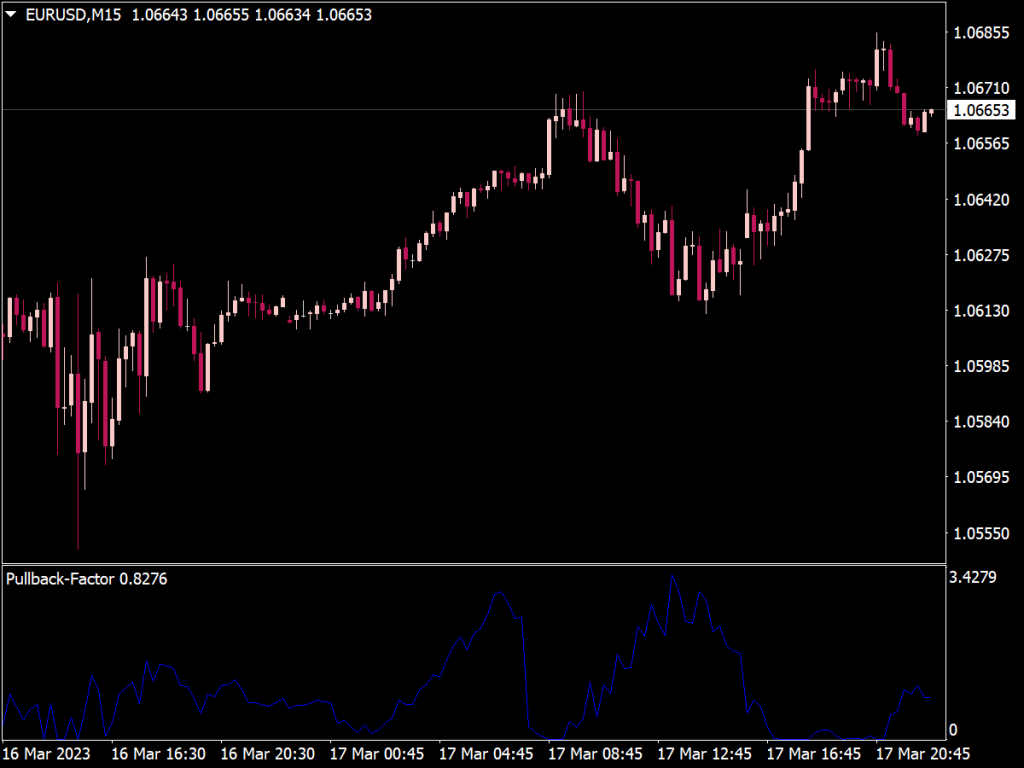
Task: Click the indicator scale maximum 3.4279
Action: click(972, 577)
